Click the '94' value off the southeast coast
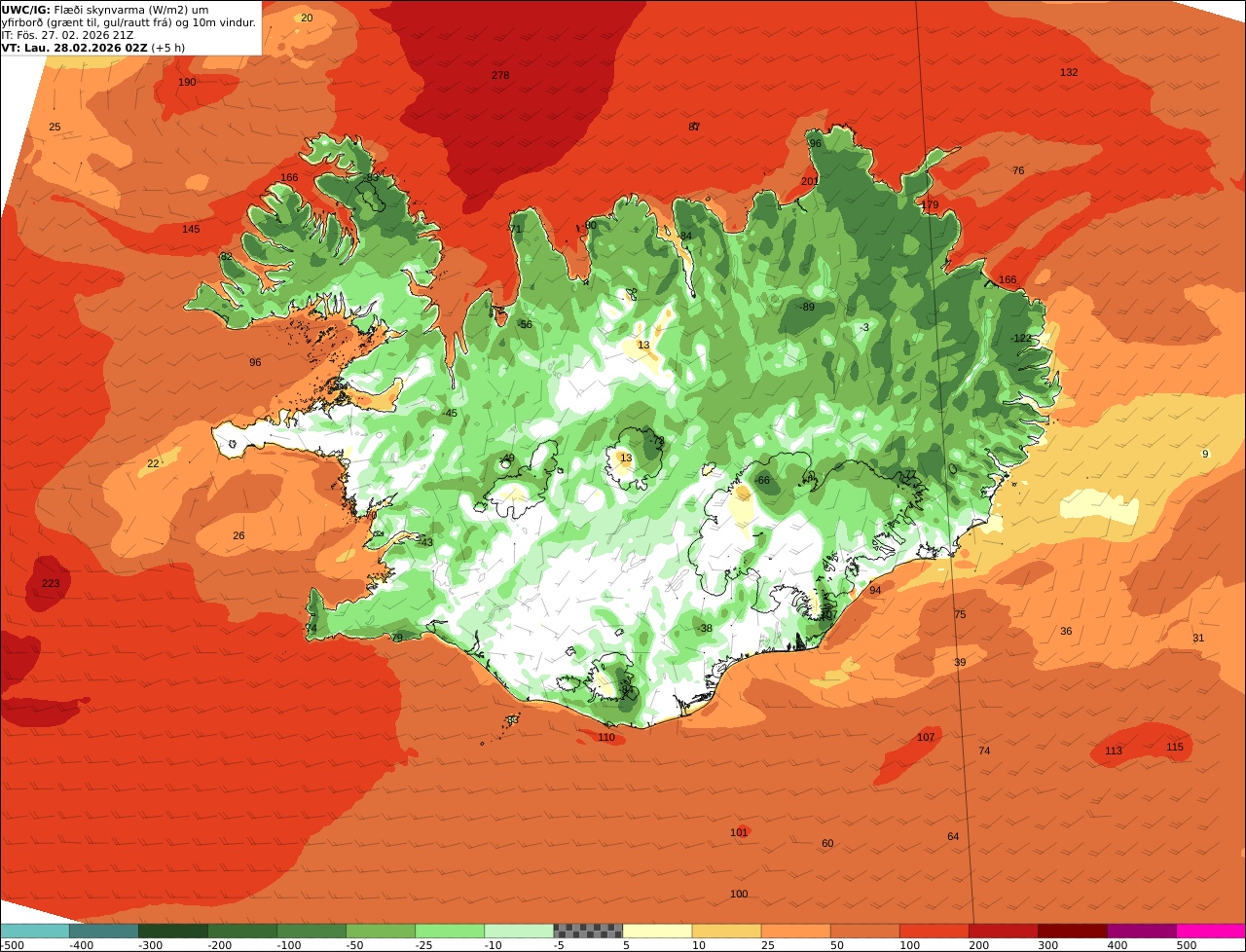 click(x=875, y=590)
